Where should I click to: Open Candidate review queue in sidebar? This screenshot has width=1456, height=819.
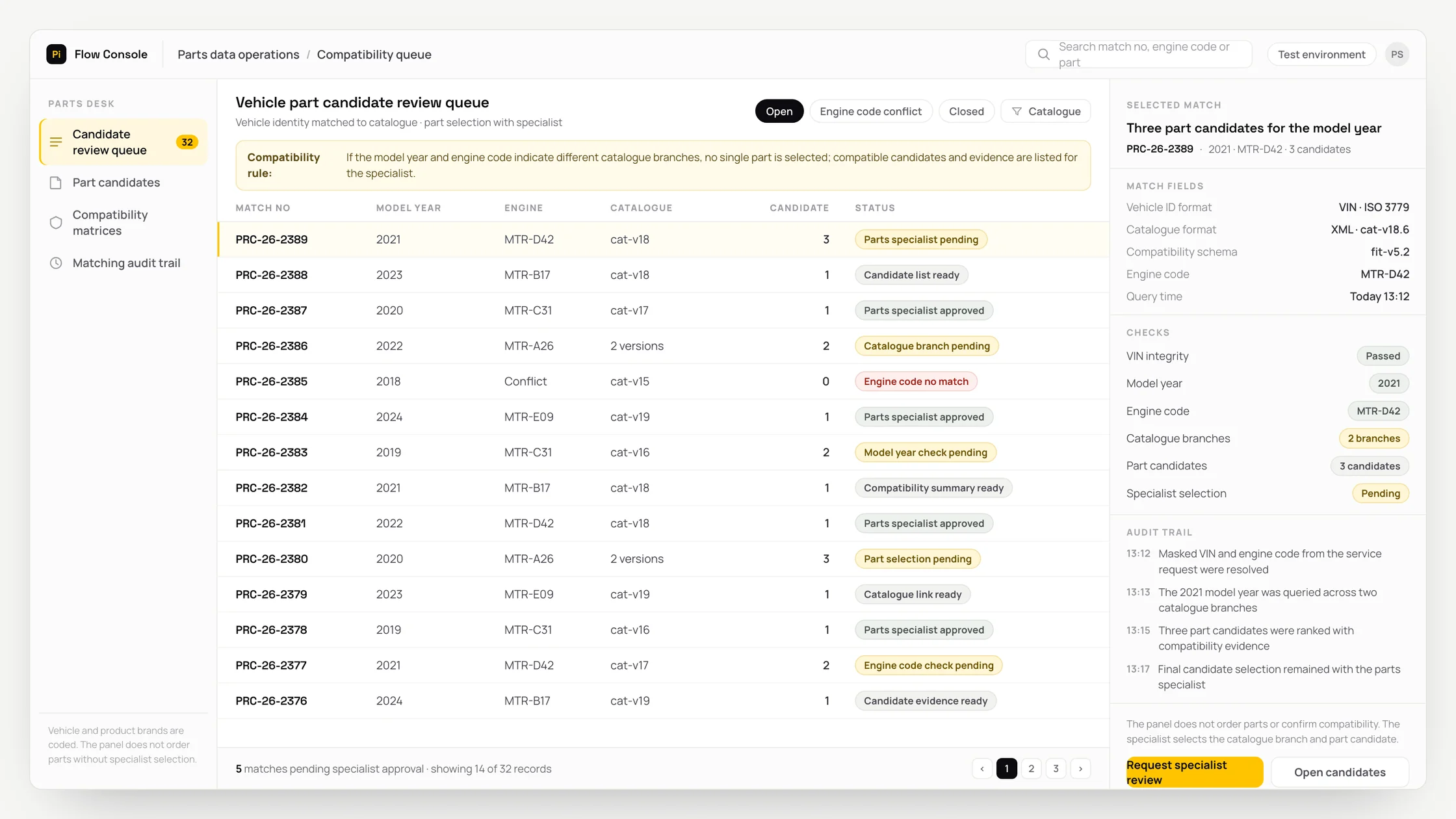(123, 142)
